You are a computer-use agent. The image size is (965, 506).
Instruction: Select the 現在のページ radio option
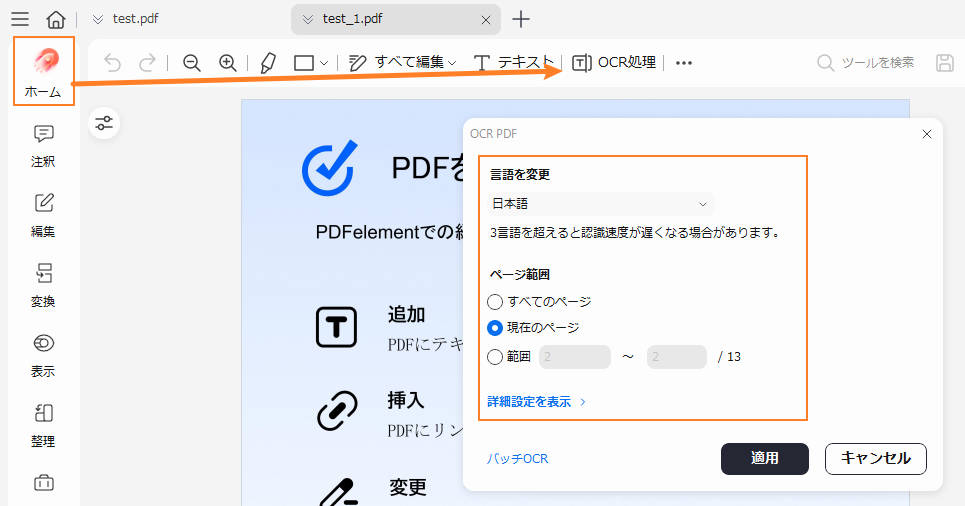(x=495, y=328)
